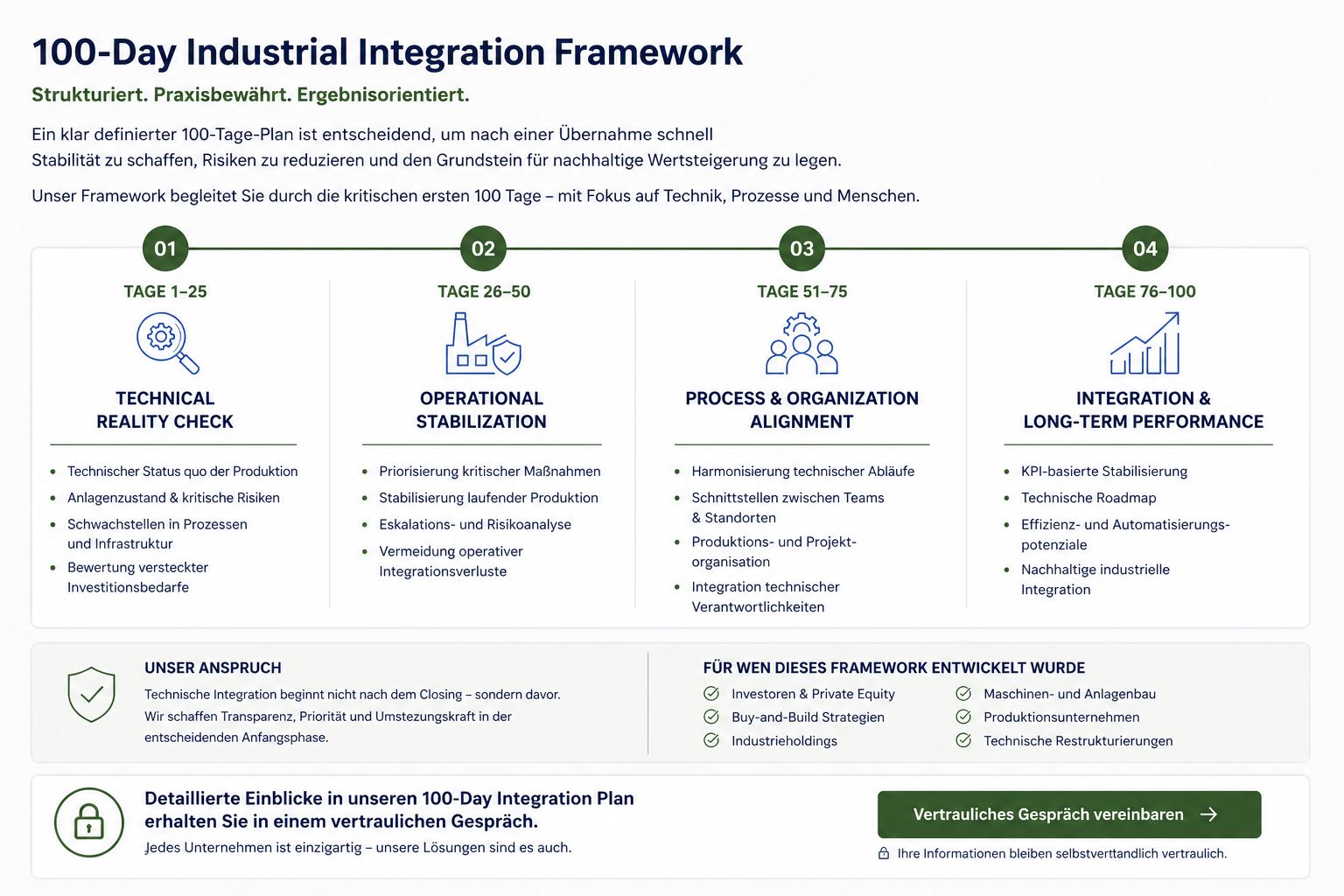Check the Investoren & Private Equity checkmark
This screenshot has height=896, width=1344.
(x=711, y=693)
